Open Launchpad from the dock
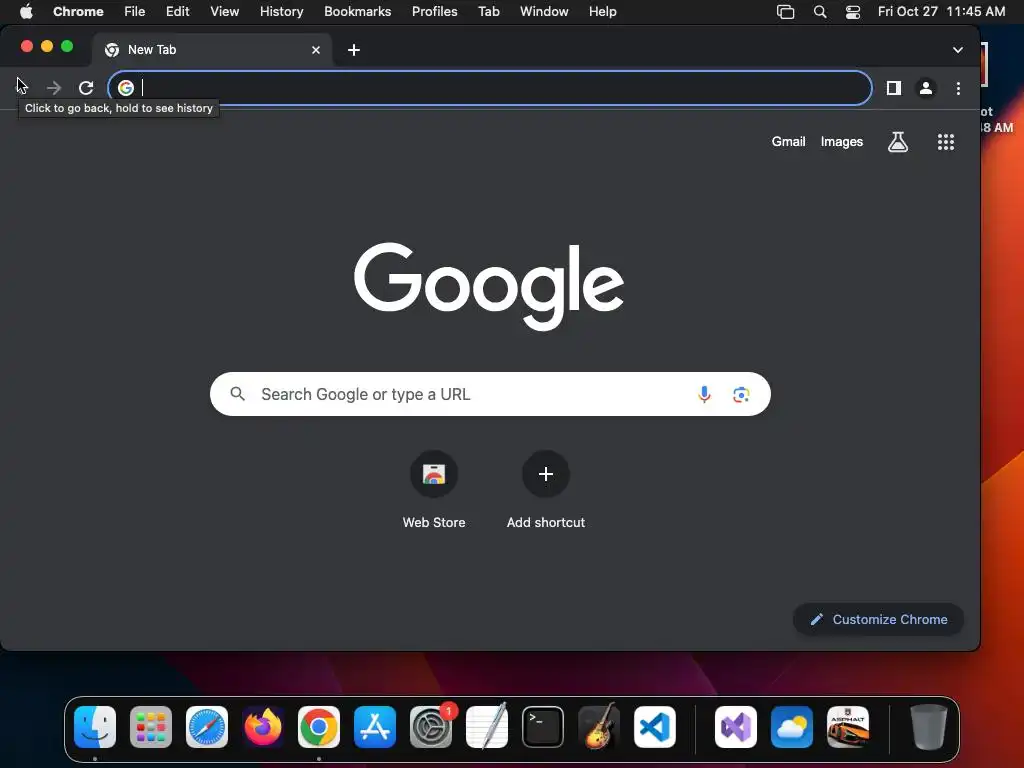 [151, 727]
